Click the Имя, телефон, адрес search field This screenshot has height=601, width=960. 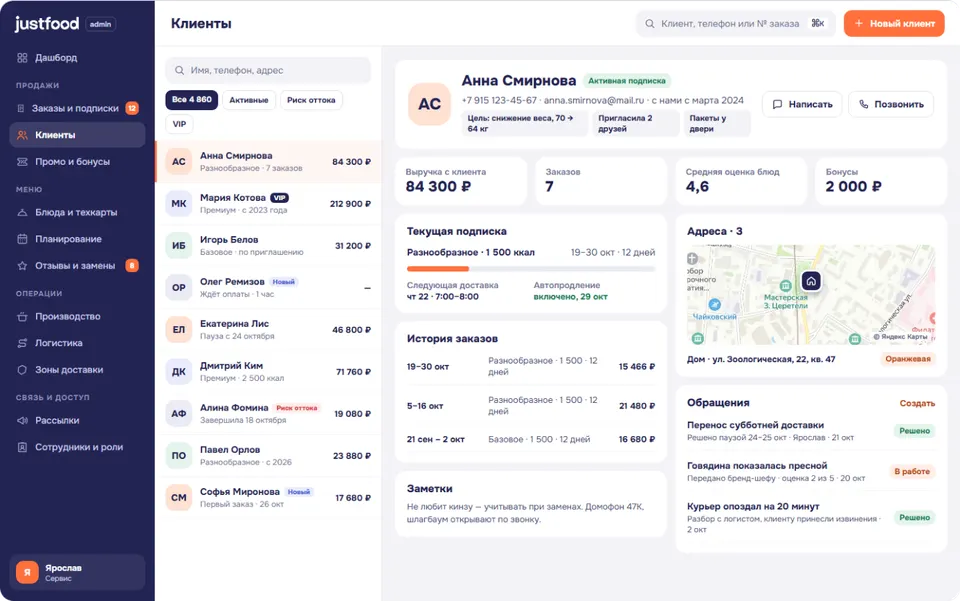click(x=268, y=70)
